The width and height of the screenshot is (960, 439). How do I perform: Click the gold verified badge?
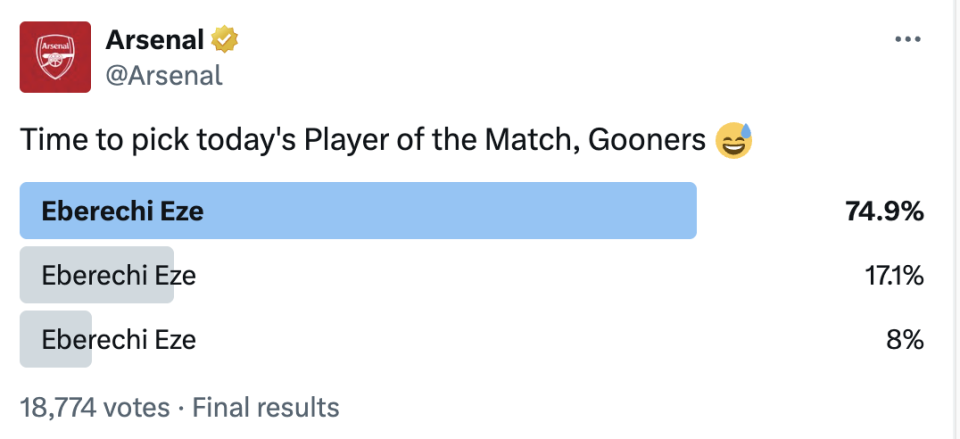point(224,40)
